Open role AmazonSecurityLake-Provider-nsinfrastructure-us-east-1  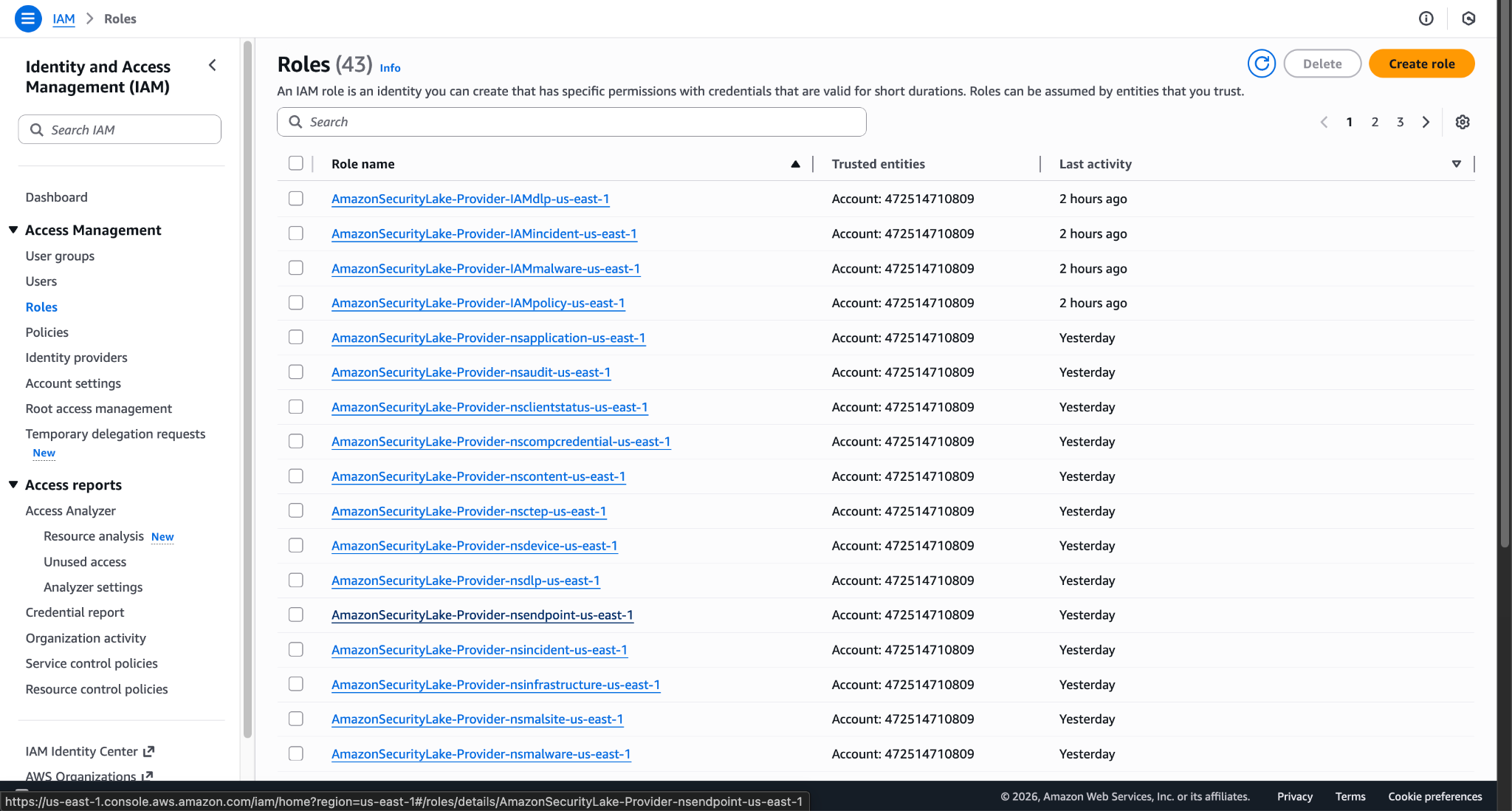(x=495, y=685)
